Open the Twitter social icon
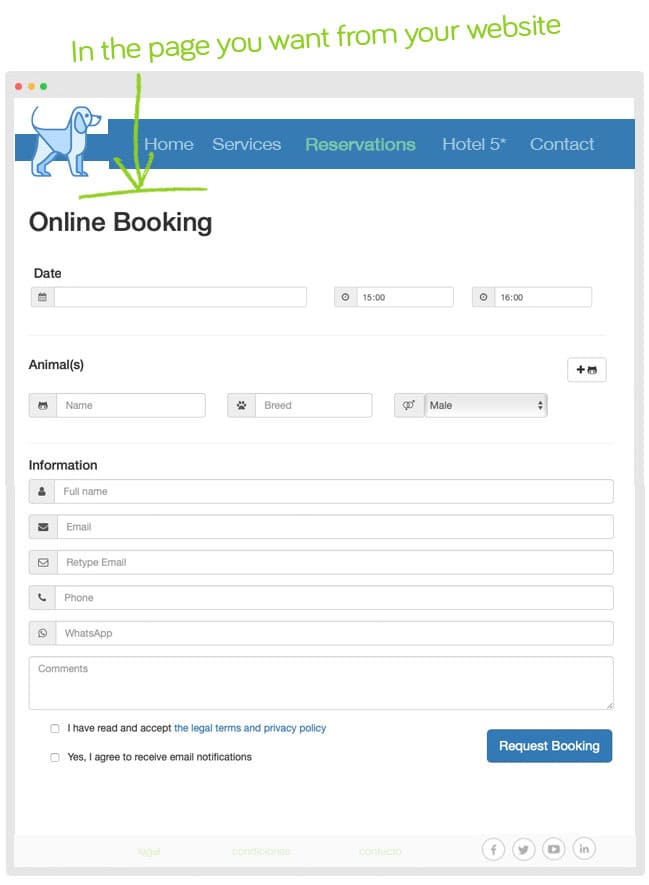649x885 pixels. point(523,849)
